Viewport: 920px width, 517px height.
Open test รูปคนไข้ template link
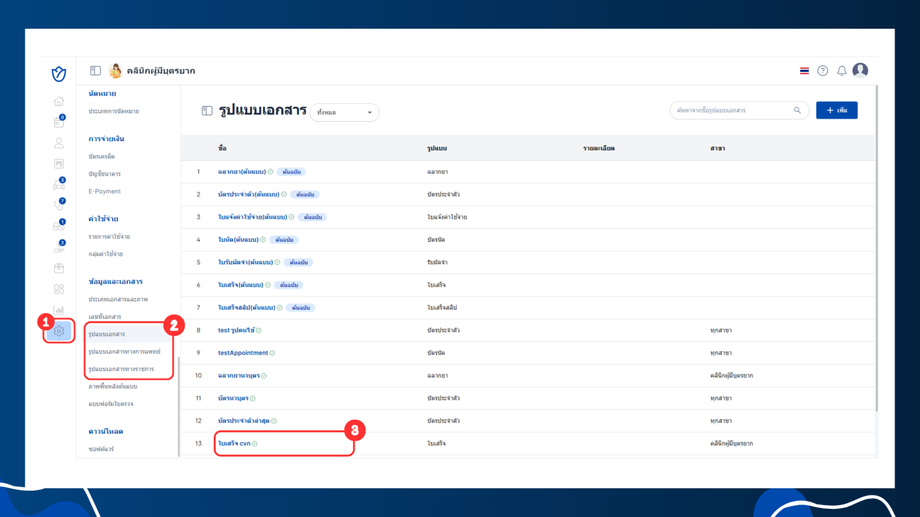pos(236,330)
